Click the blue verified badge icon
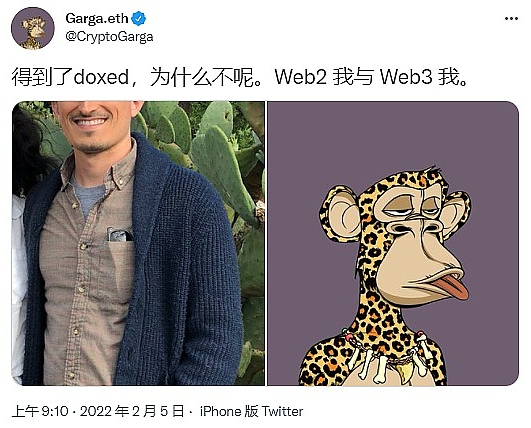The width and height of the screenshot is (531, 428). (139, 18)
